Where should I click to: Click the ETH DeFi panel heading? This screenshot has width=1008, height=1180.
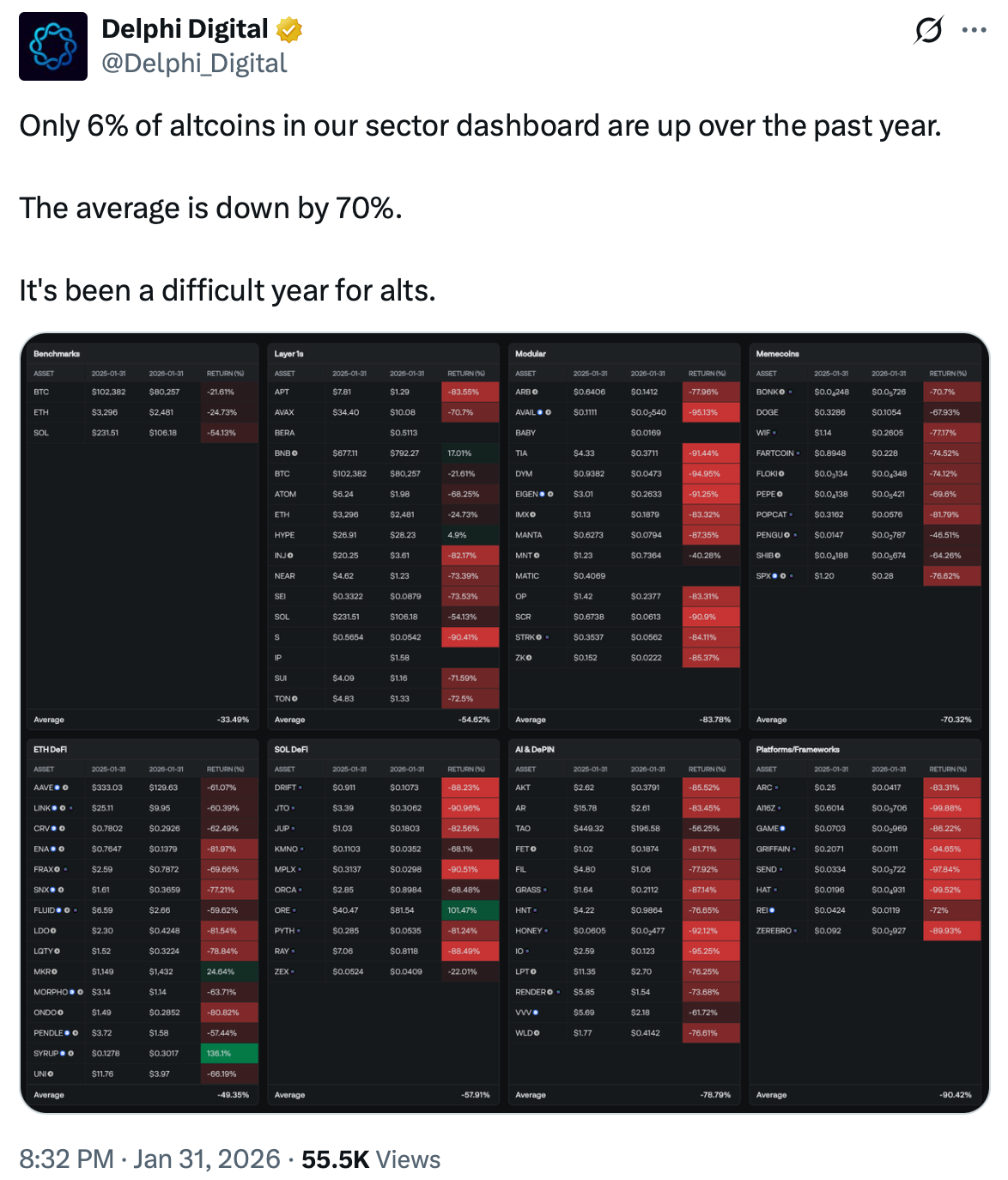pyautogui.click(x=51, y=750)
